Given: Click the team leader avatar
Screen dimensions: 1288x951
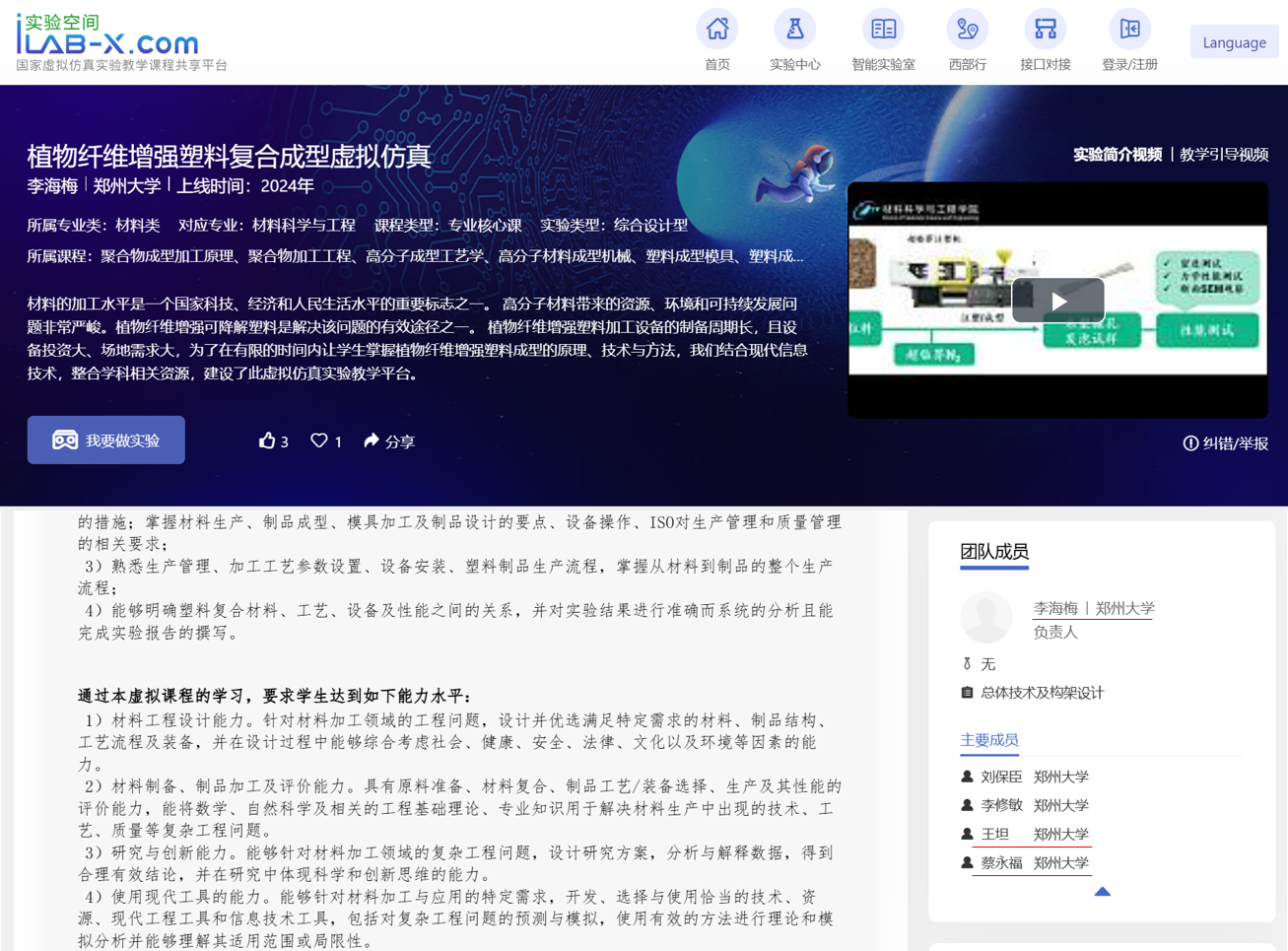Looking at the screenshot, I should click(x=986, y=617).
